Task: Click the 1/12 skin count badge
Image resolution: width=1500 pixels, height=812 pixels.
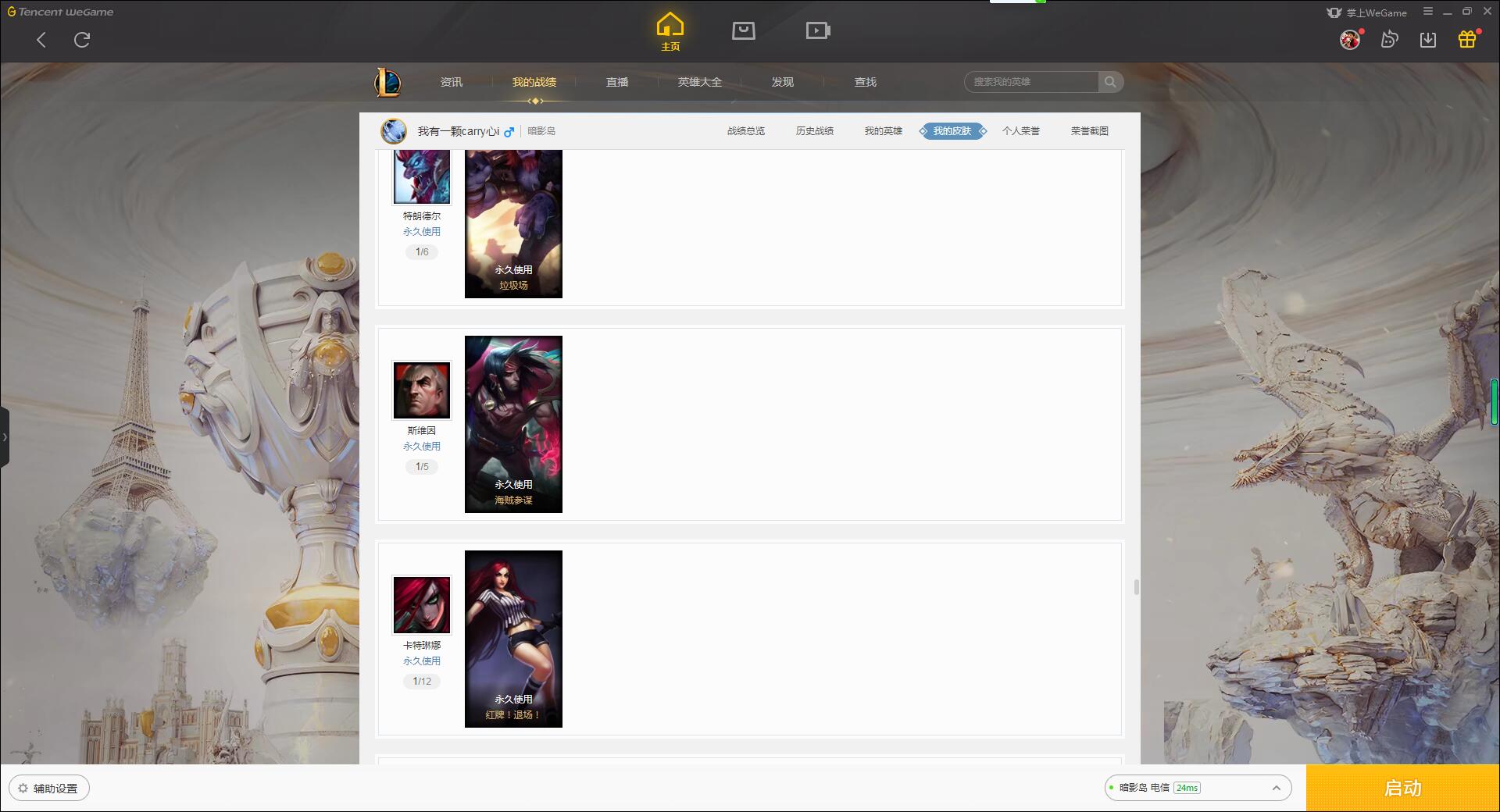Action: pyautogui.click(x=422, y=682)
